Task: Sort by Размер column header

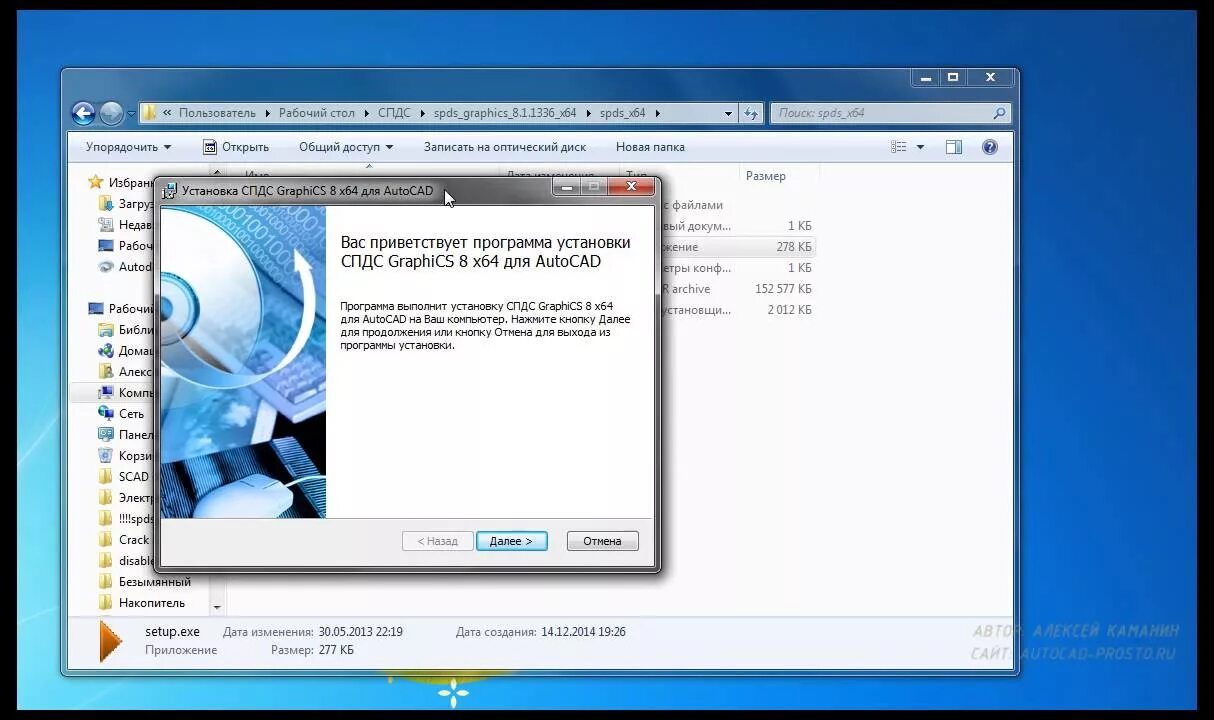Action: coord(766,176)
